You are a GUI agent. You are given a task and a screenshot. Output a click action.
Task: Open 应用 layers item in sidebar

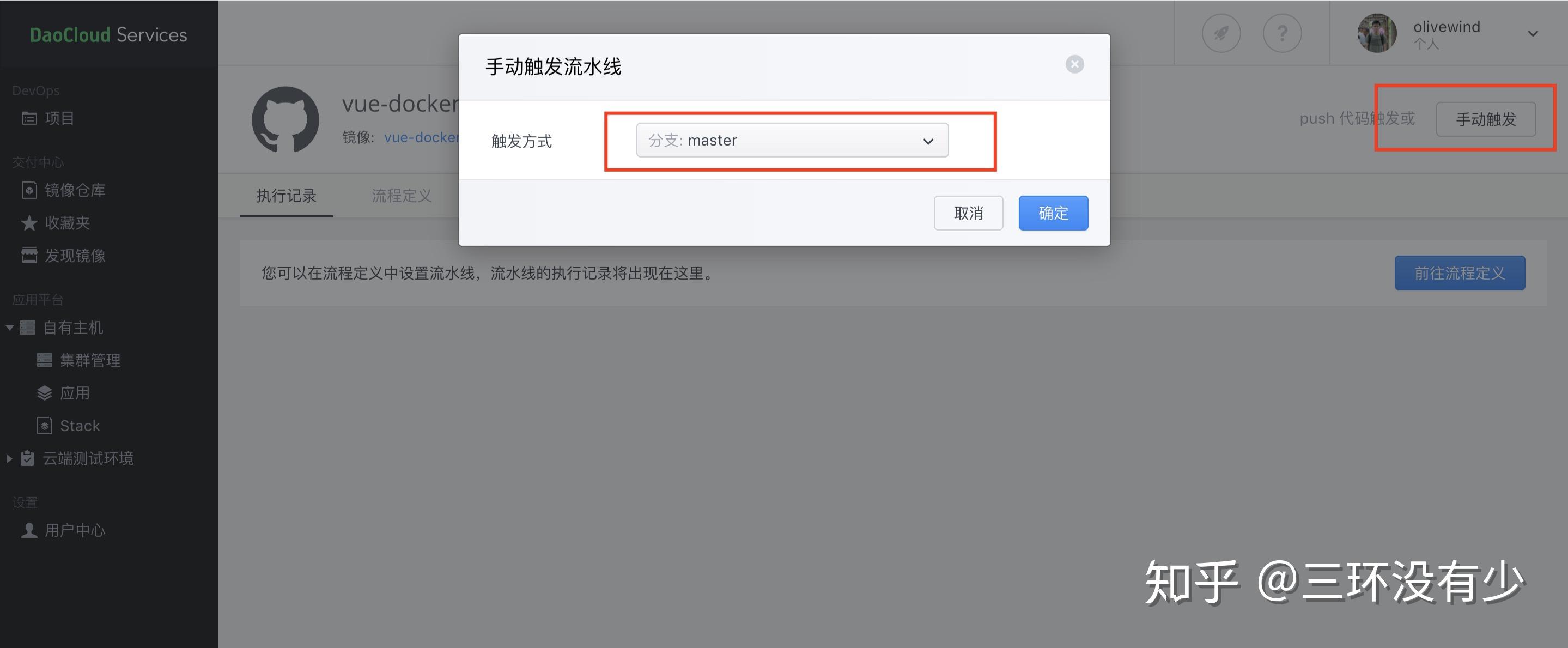tap(63, 393)
